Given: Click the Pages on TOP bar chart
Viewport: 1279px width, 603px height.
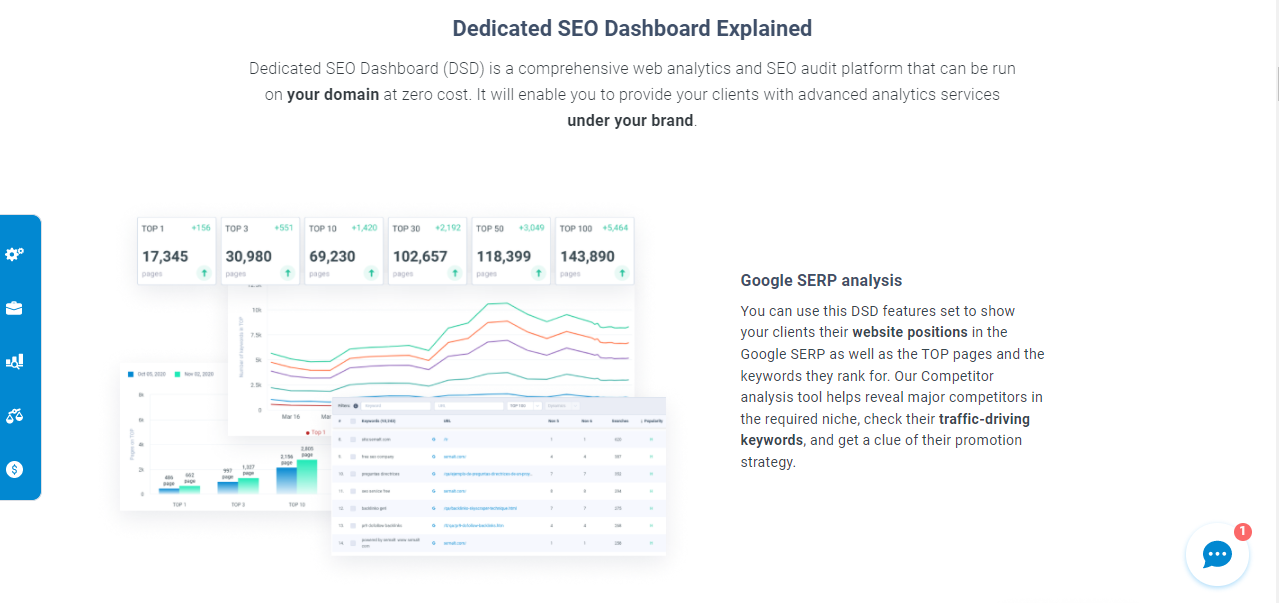Looking at the screenshot, I should tap(225, 438).
